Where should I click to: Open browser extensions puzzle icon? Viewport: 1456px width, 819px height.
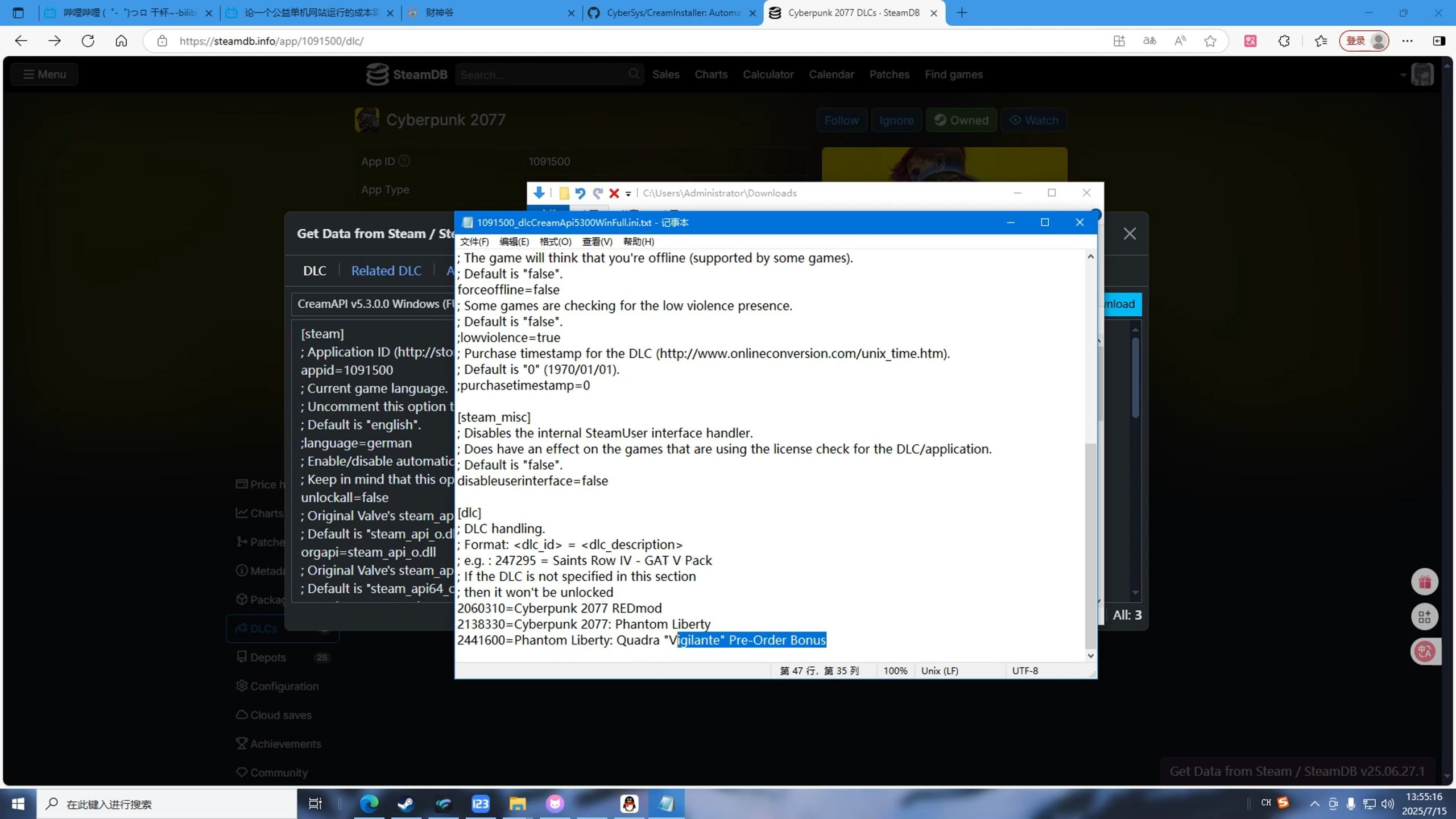coord(1284,41)
